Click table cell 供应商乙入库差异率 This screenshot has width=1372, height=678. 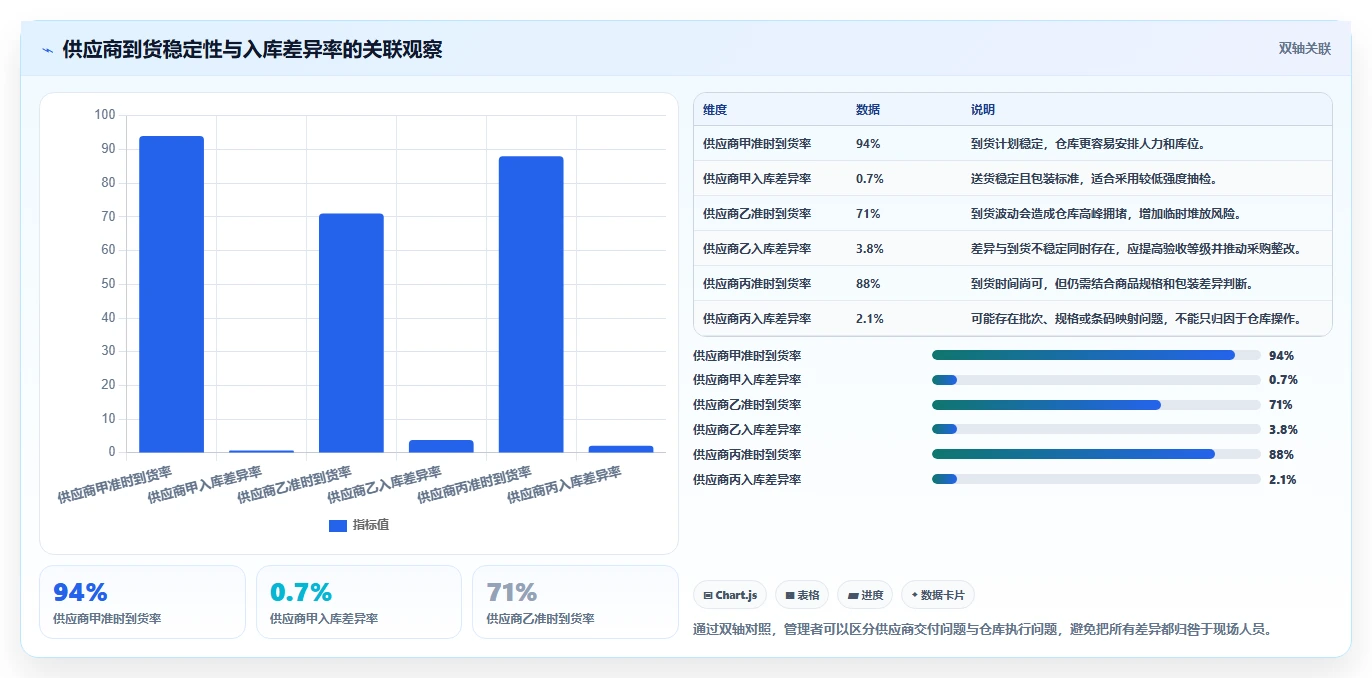coord(757,249)
